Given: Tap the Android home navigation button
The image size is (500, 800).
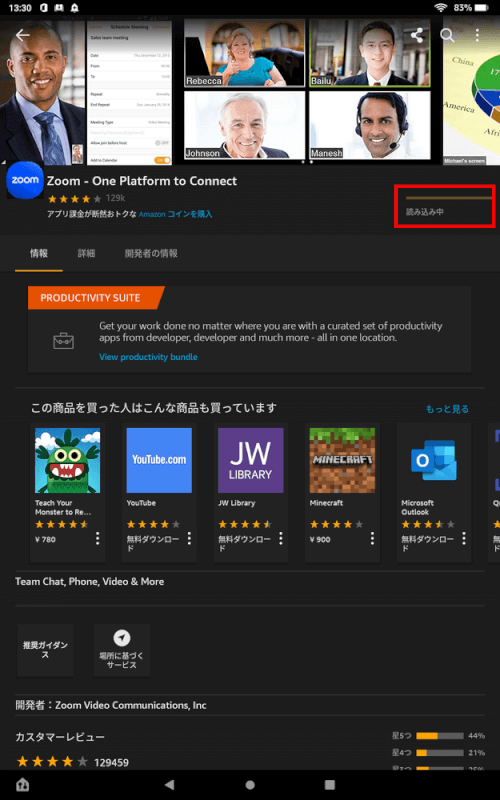Looking at the screenshot, I should 250,785.
